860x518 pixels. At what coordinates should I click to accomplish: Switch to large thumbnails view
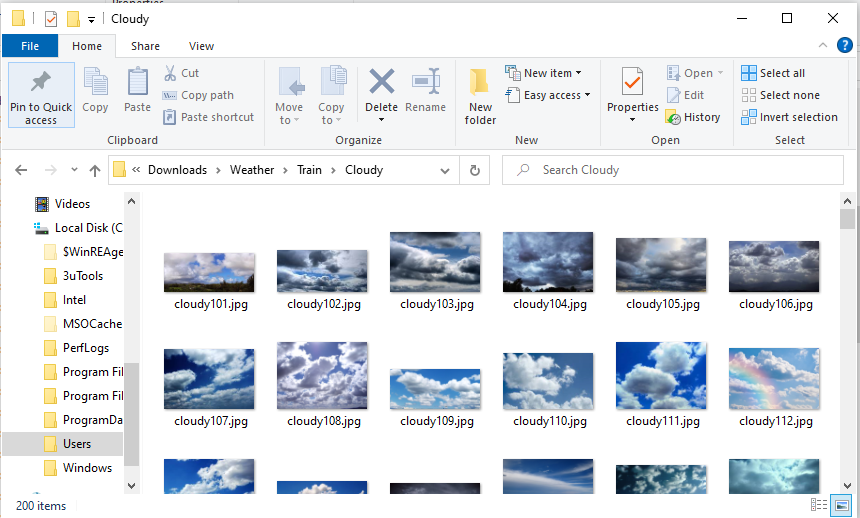[x=842, y=505]
